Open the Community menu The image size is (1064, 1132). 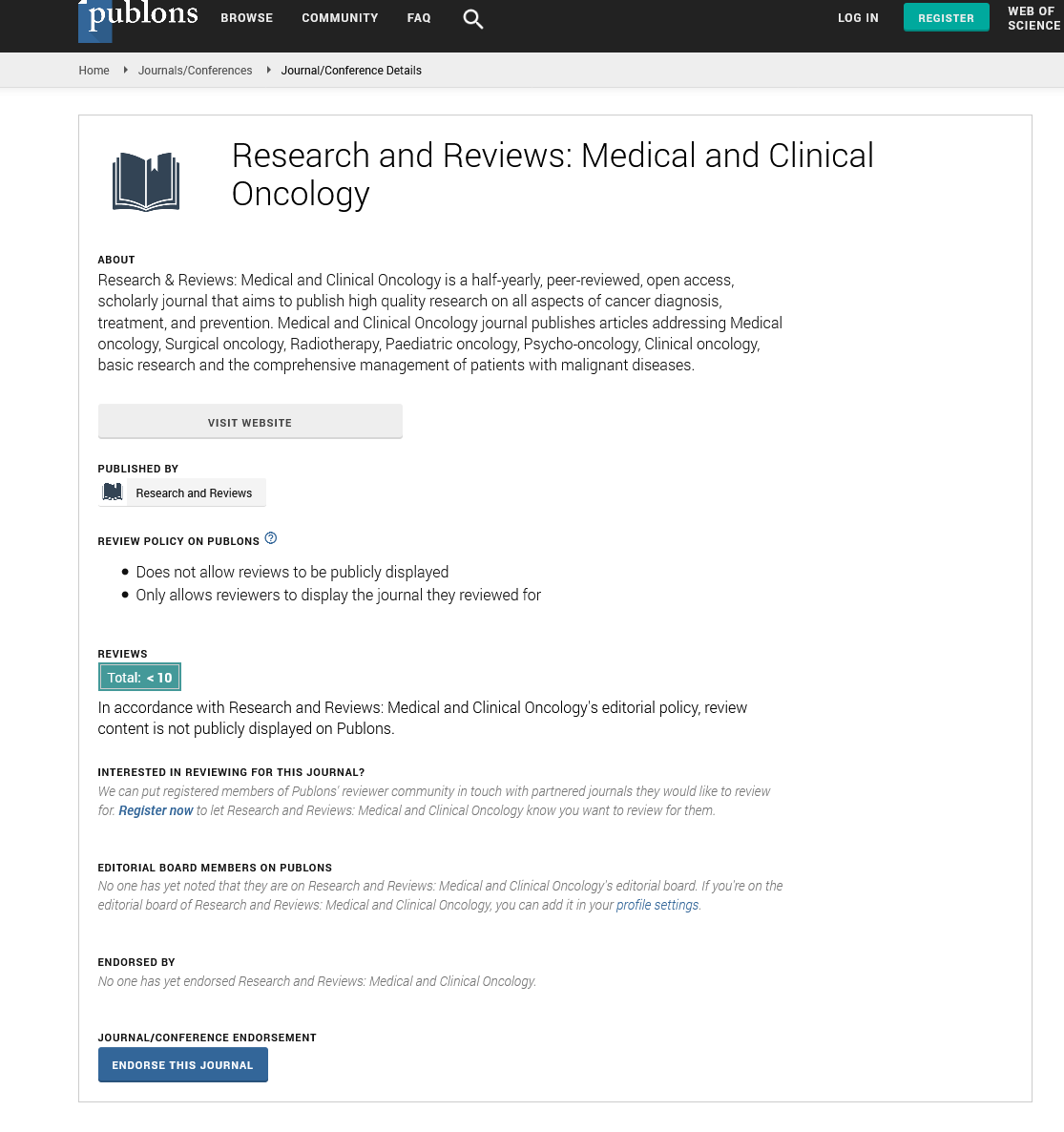click(340, 18)
